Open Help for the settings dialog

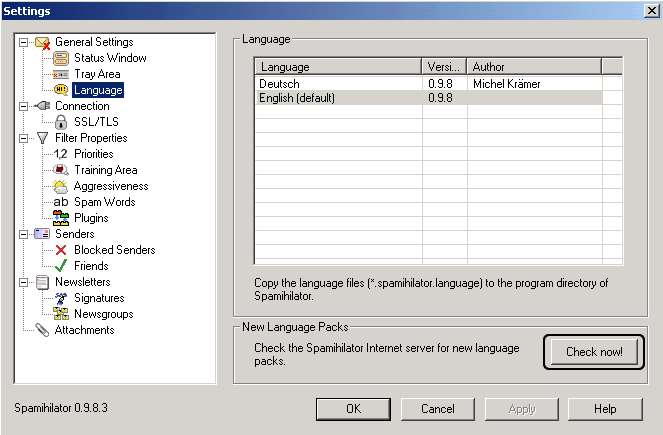(605, 409)
